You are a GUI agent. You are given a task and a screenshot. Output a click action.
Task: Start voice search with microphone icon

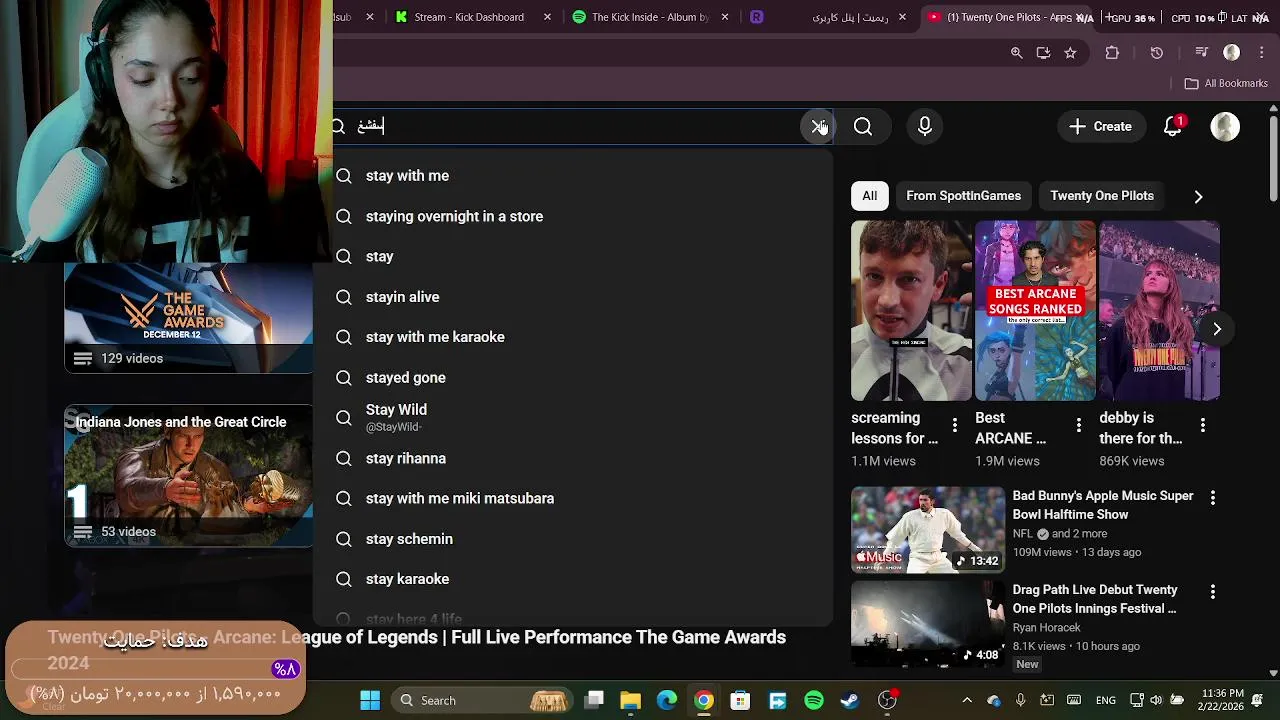click(925, 127)
